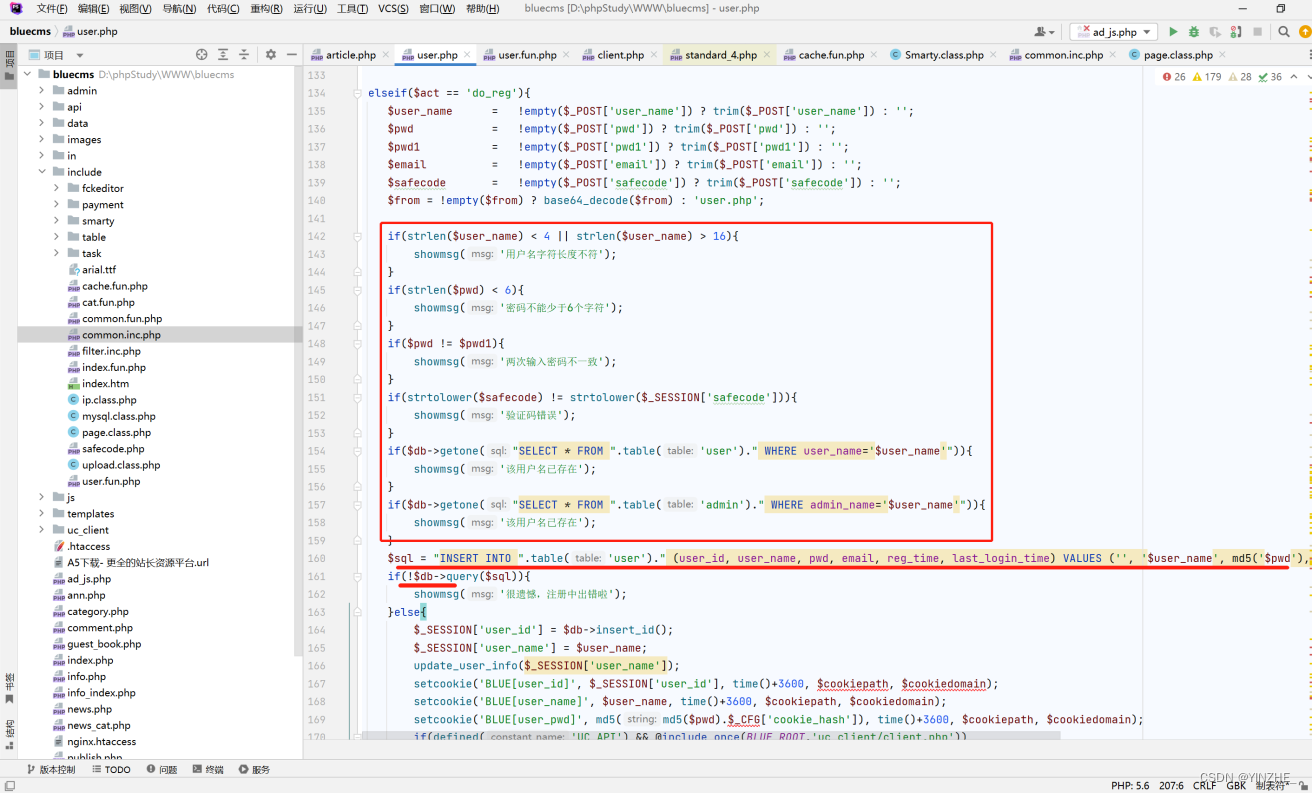Click the Stop square icon
This screenshot has height=793, width=1312.
point(1257,32)
